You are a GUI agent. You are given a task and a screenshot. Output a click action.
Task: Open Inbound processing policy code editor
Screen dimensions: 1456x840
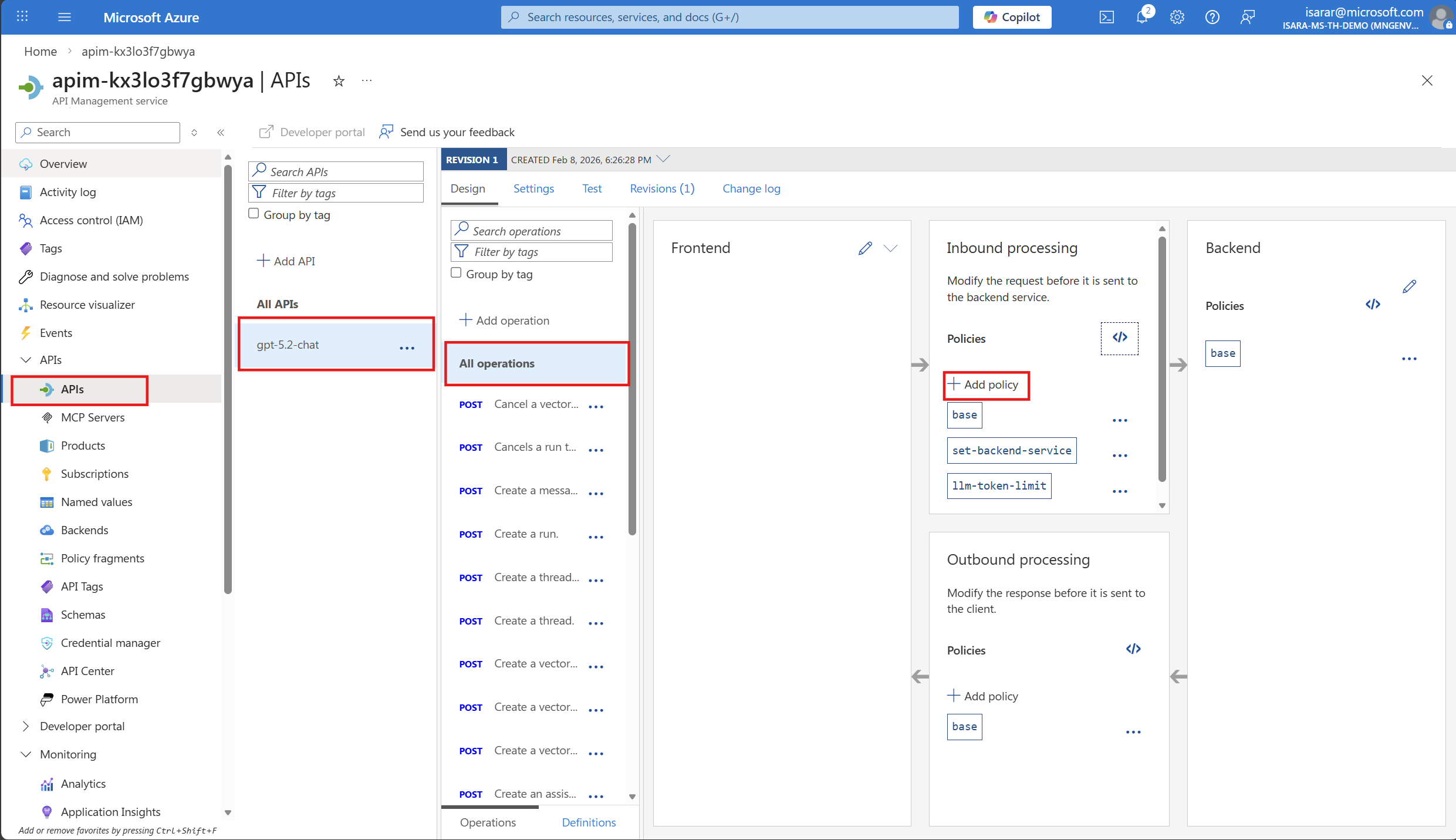point(1120,338)
